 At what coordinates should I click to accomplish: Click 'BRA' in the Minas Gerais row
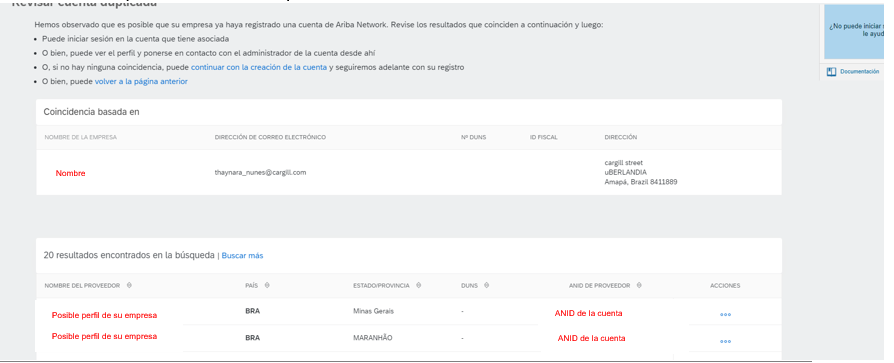[253, 311]
